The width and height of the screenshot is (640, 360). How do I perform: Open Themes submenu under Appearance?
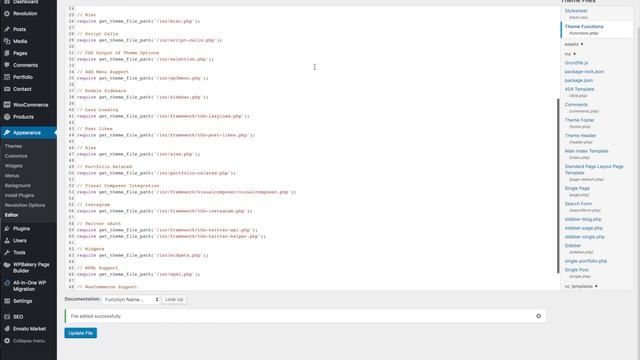13,146
